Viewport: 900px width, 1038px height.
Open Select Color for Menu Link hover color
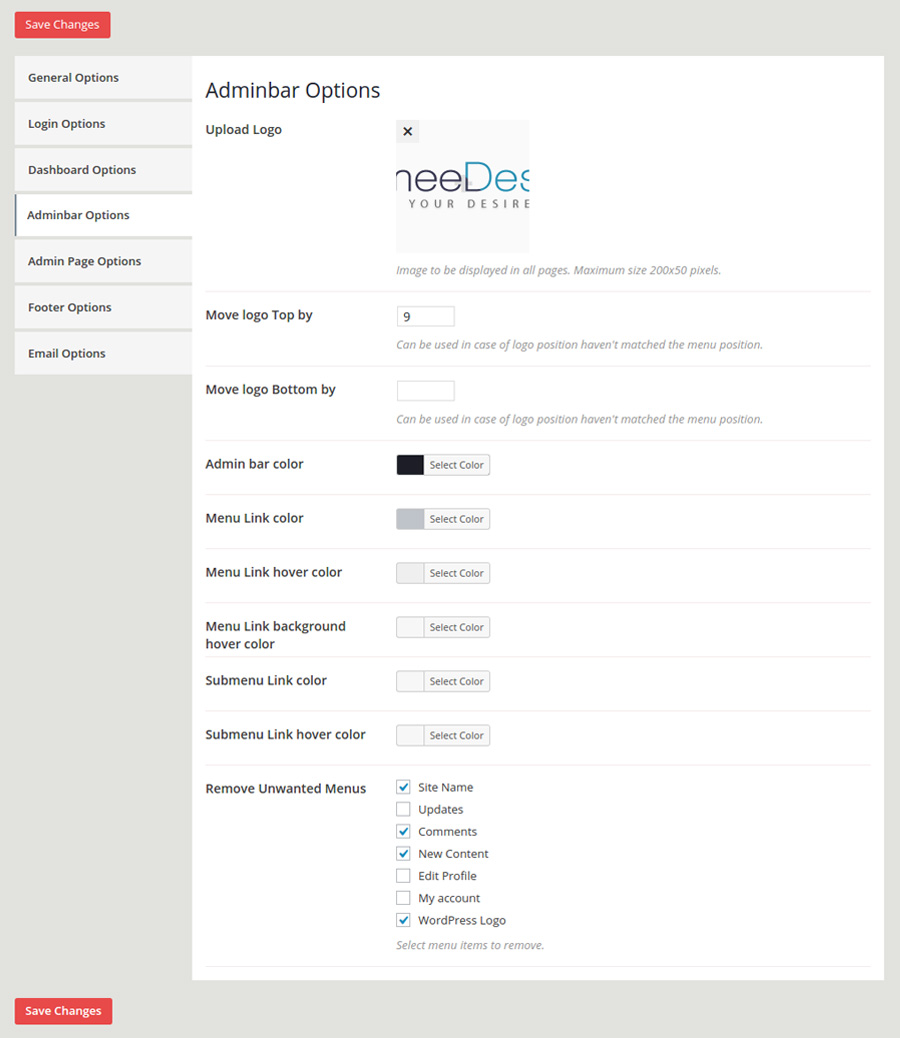[457, 573]
